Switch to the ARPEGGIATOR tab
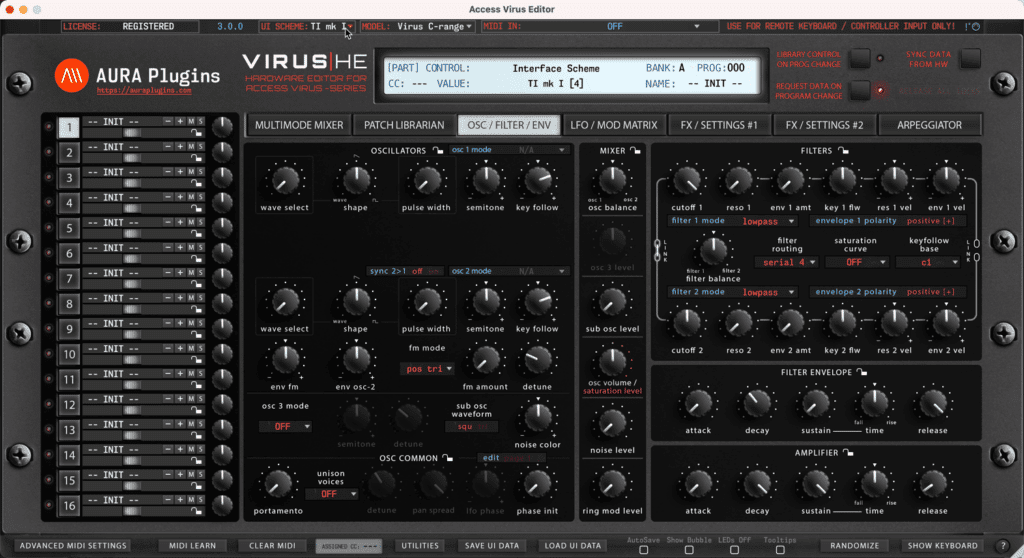 (x=929, y=125)
